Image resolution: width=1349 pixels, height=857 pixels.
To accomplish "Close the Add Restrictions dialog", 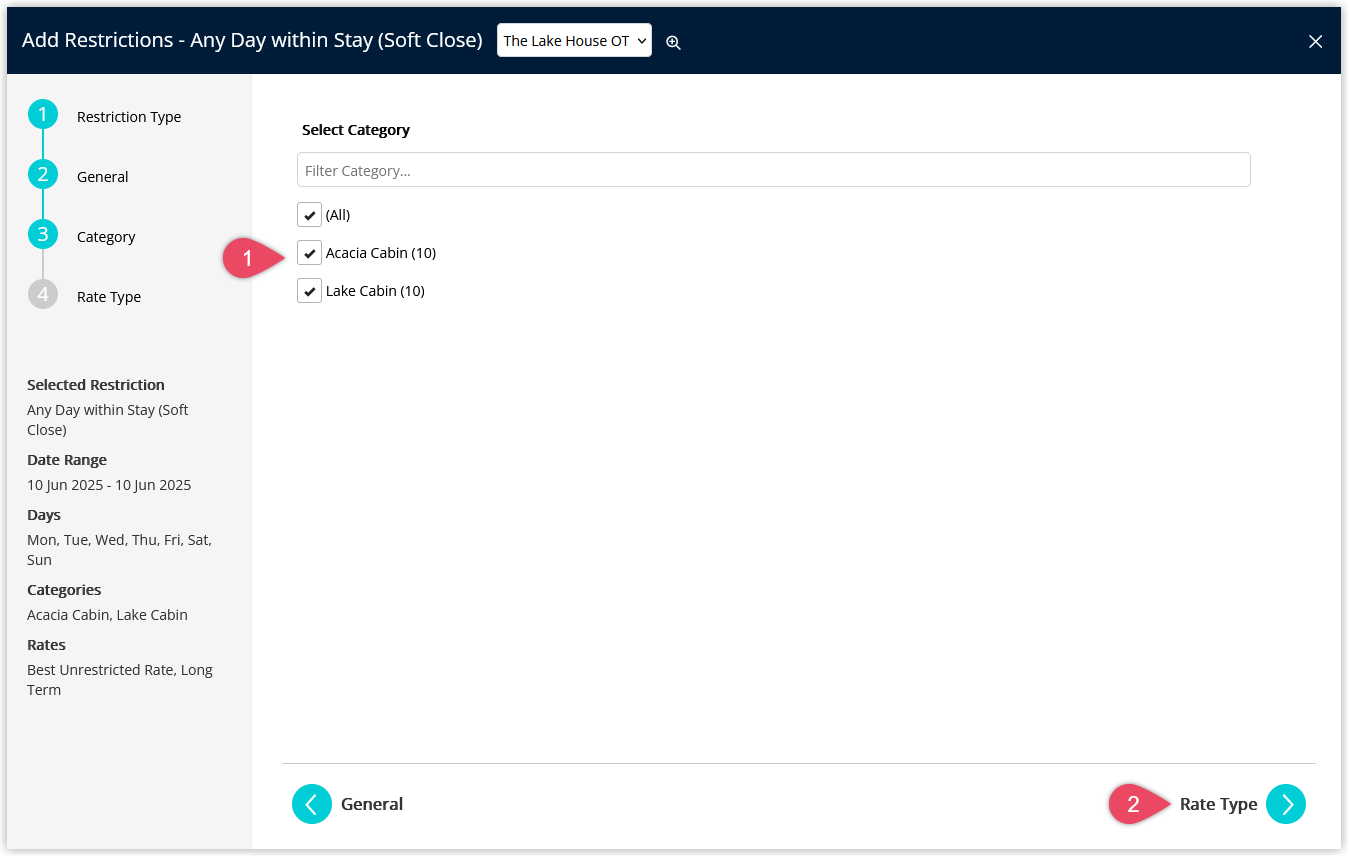I will coord(1316,41).
